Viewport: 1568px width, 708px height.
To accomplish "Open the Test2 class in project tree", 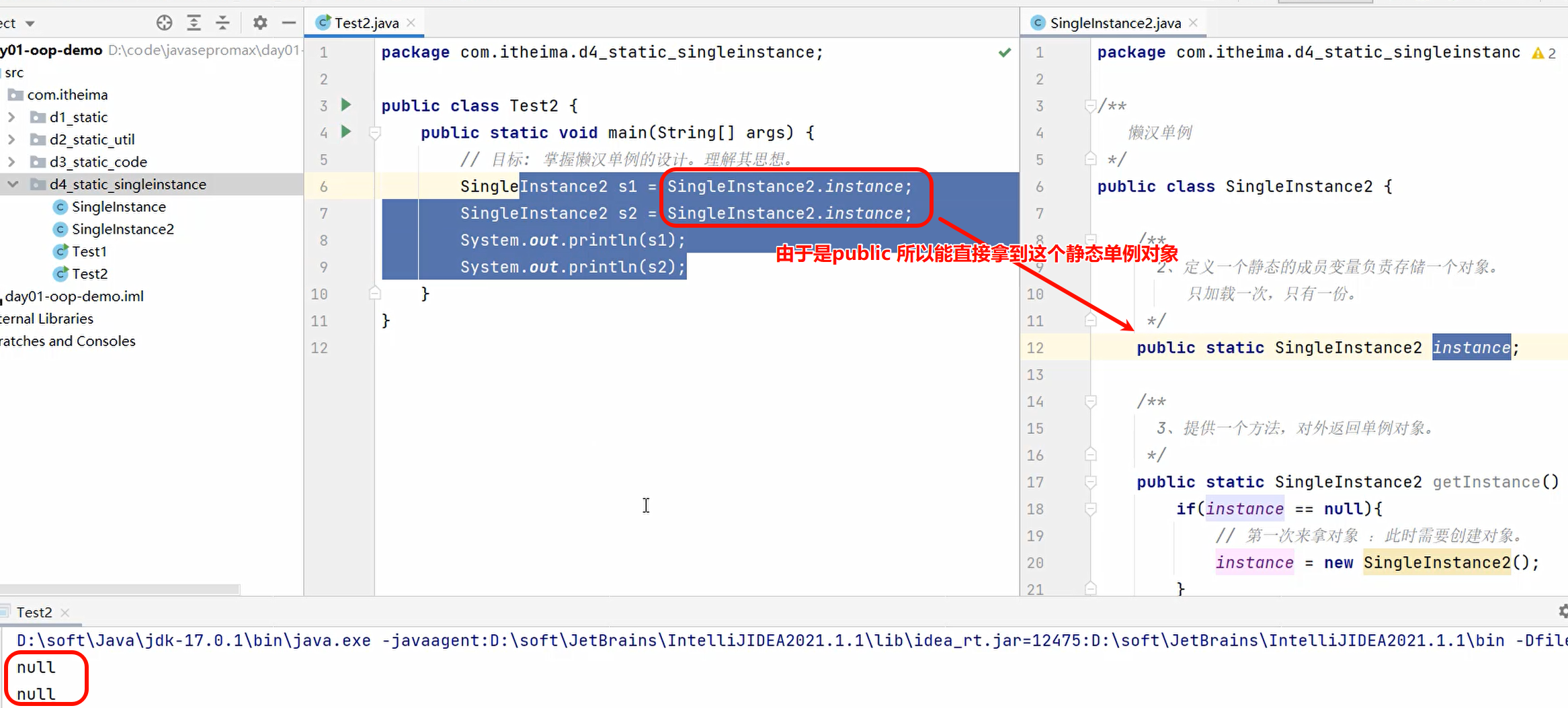I will [x=90, y=274].
